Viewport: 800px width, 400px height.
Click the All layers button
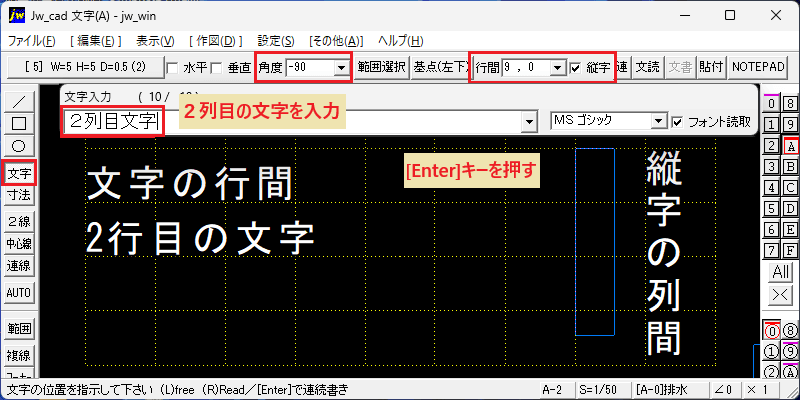point(781,272)
